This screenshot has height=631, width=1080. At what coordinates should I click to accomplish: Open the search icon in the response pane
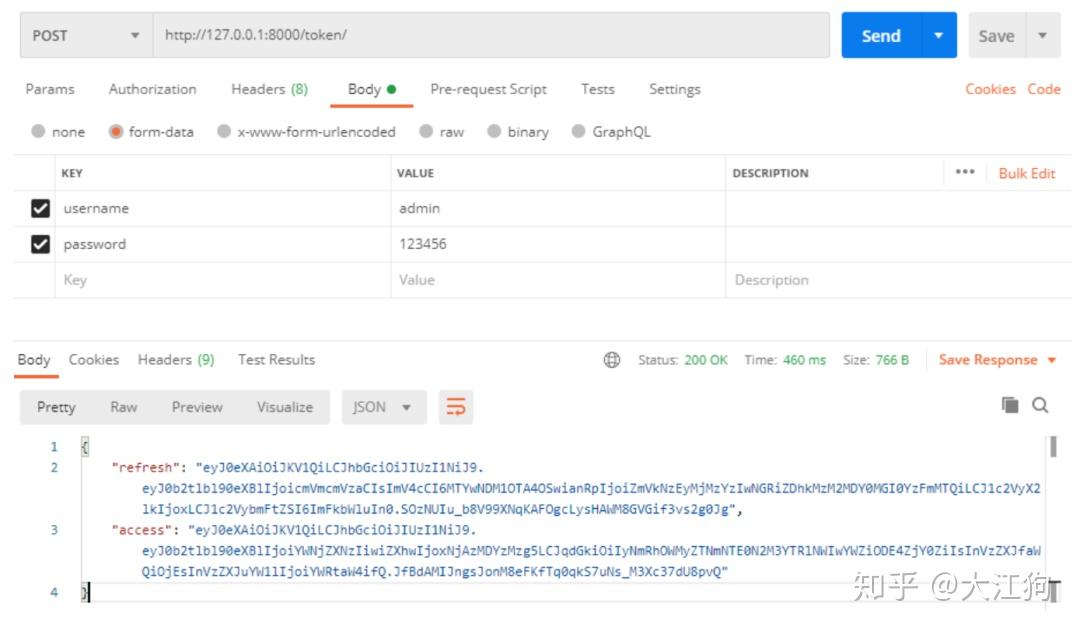[1042, 406]
